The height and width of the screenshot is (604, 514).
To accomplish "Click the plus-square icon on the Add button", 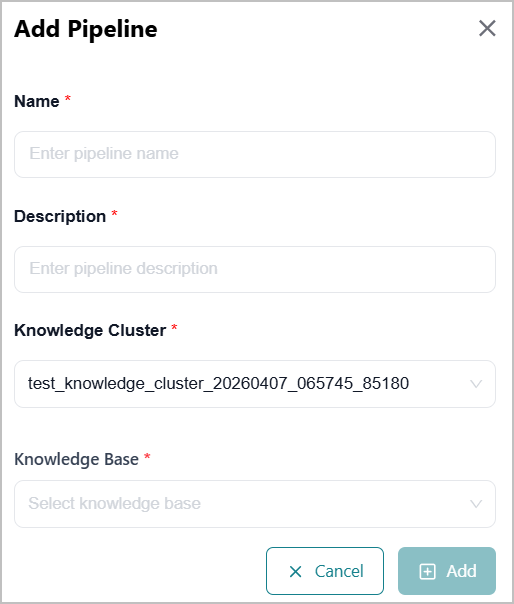I will pyautogui.click(x=427, y=571).
